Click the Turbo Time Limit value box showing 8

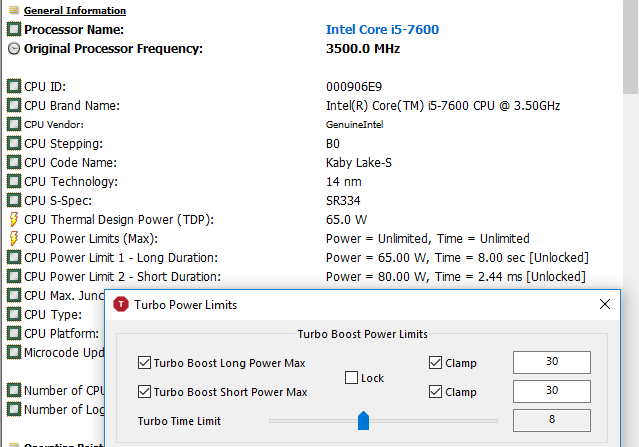click(551, 420)
